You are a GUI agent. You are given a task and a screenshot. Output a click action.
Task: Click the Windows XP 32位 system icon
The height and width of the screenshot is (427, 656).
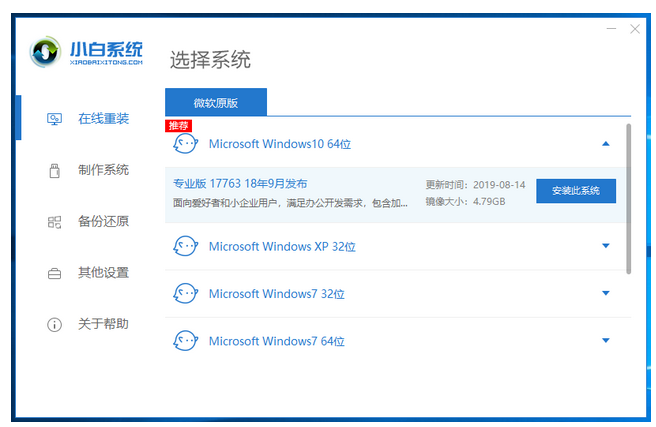pos(185,246)
